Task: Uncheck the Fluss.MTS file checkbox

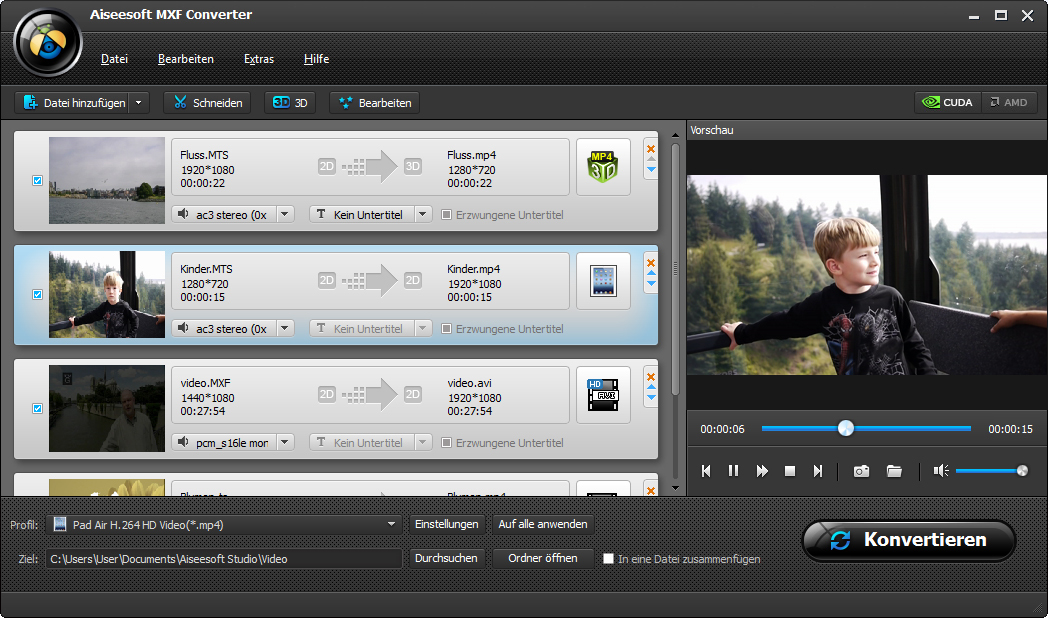Action: [x=37, y=180]
